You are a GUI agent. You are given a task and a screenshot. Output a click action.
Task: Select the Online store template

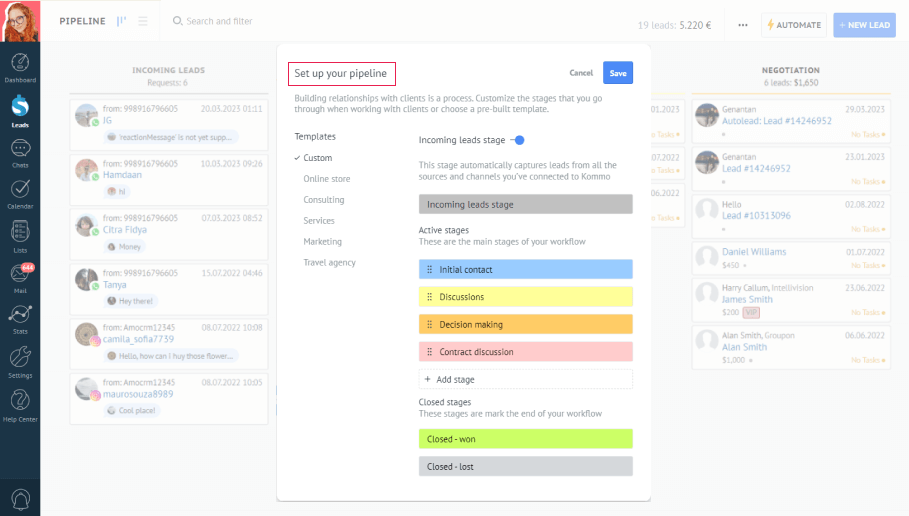click(x=327, y=179)
